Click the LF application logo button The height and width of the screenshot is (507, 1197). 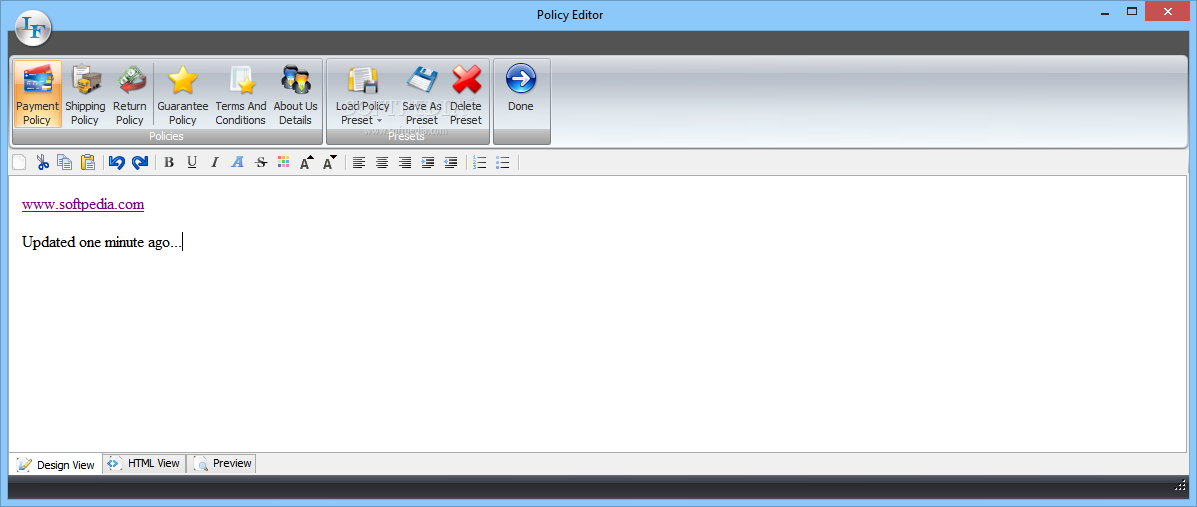[x=33, y=27]
